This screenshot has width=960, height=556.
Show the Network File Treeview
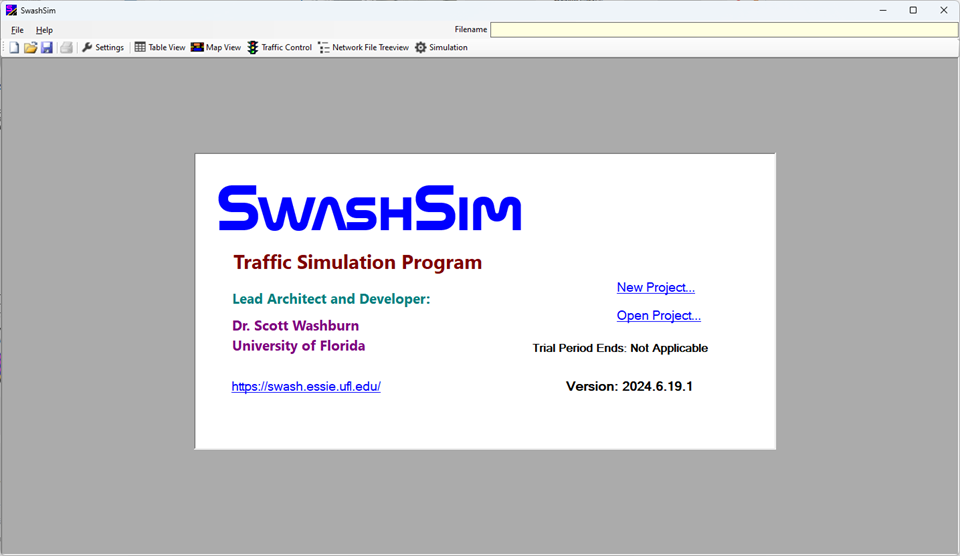point(364,47)
